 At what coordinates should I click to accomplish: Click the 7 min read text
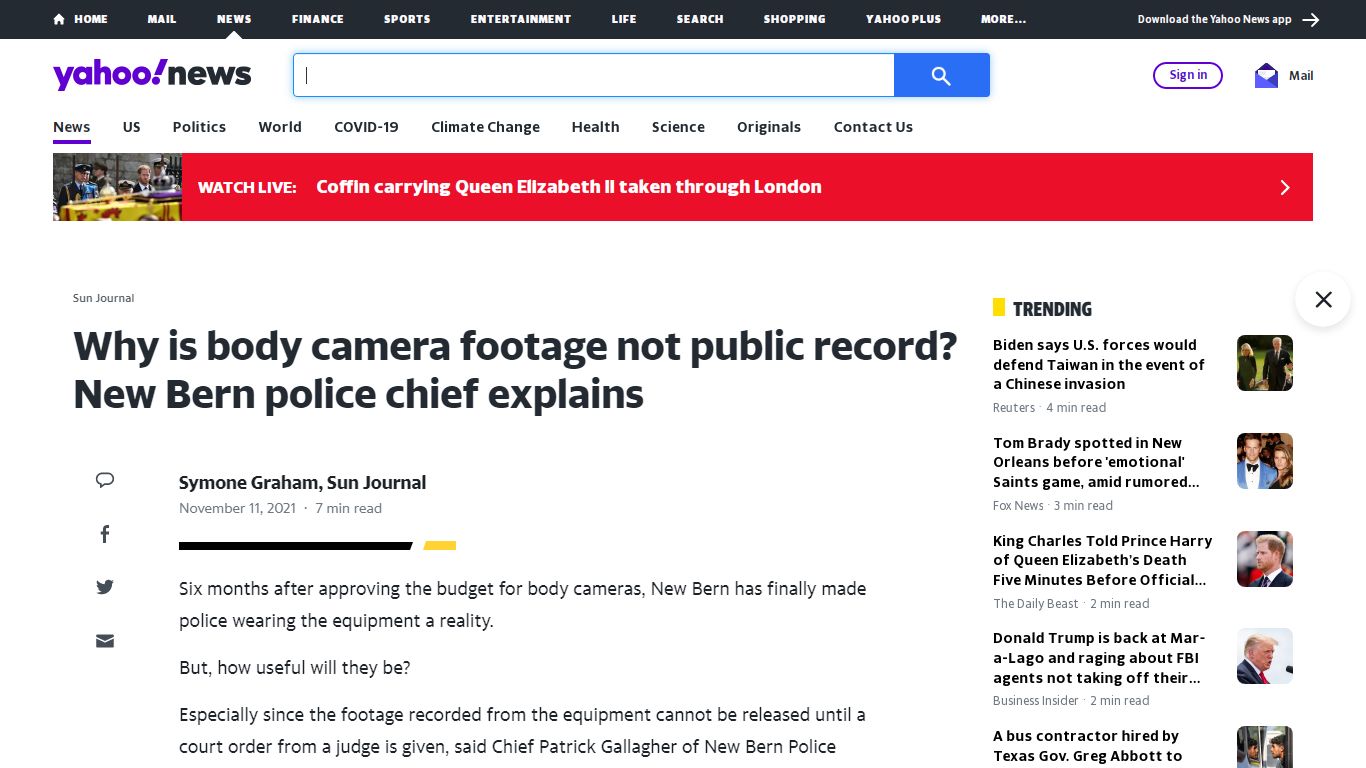(348, 508)
